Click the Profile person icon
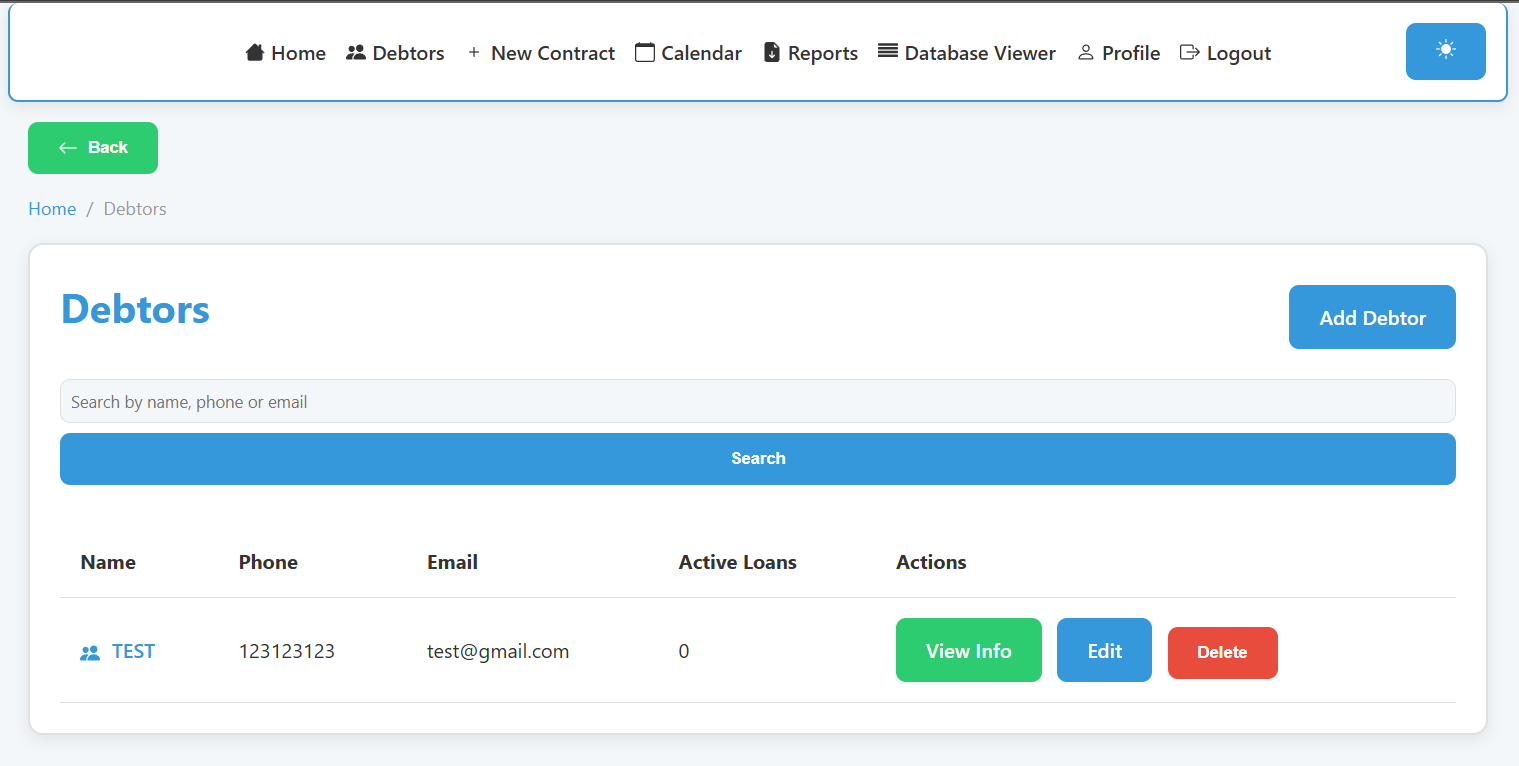Image resolution: width=1519 pixels, height=766 pixels. click(1086, 52)
